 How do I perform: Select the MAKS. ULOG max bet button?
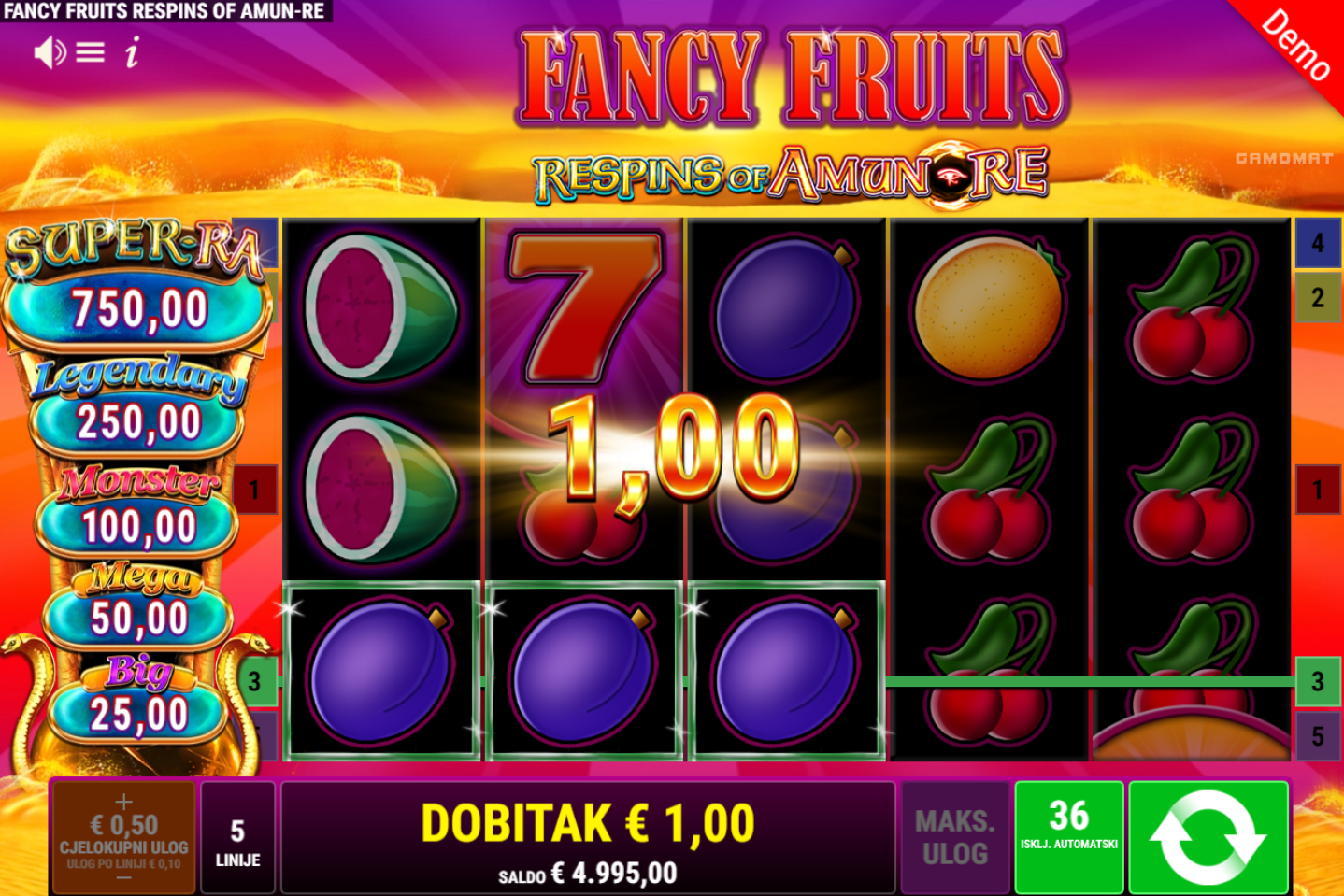tap(955, 838)
